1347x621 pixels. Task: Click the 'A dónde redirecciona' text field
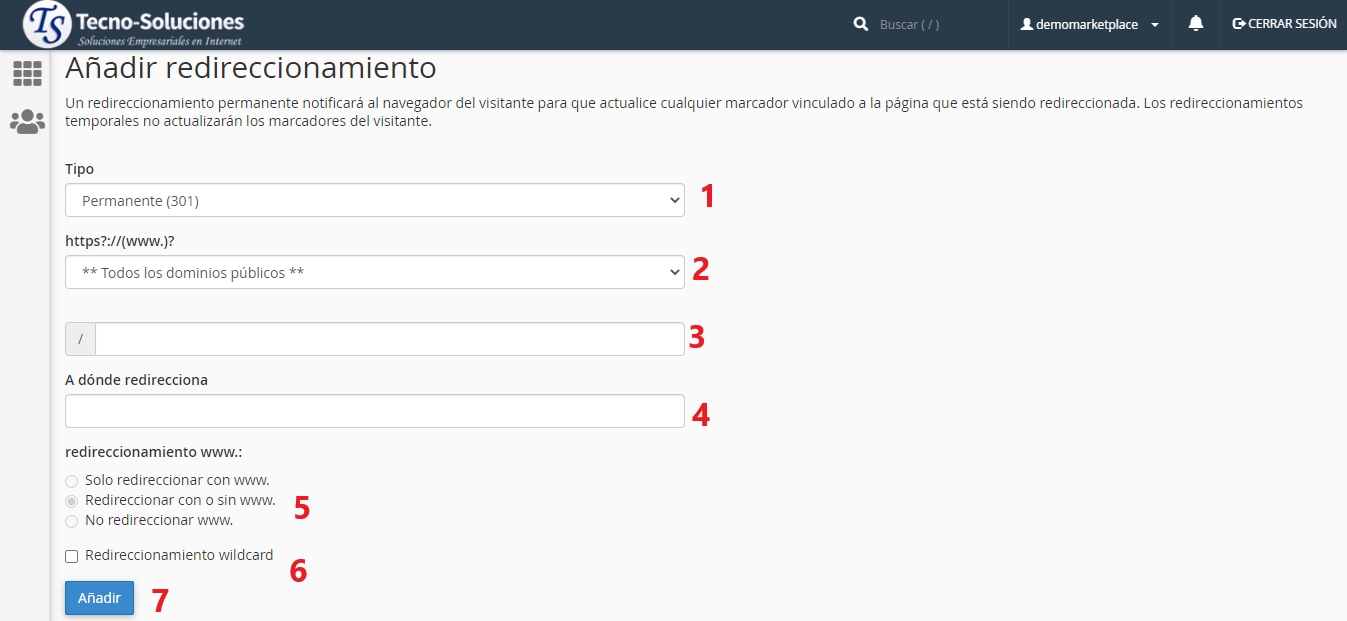374,411
